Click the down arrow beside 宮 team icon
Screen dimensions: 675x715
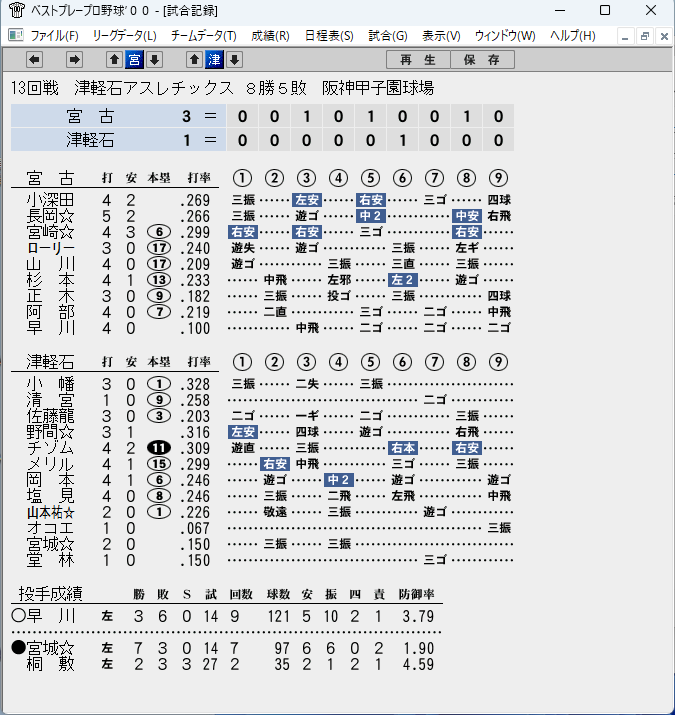pos(155,59)
